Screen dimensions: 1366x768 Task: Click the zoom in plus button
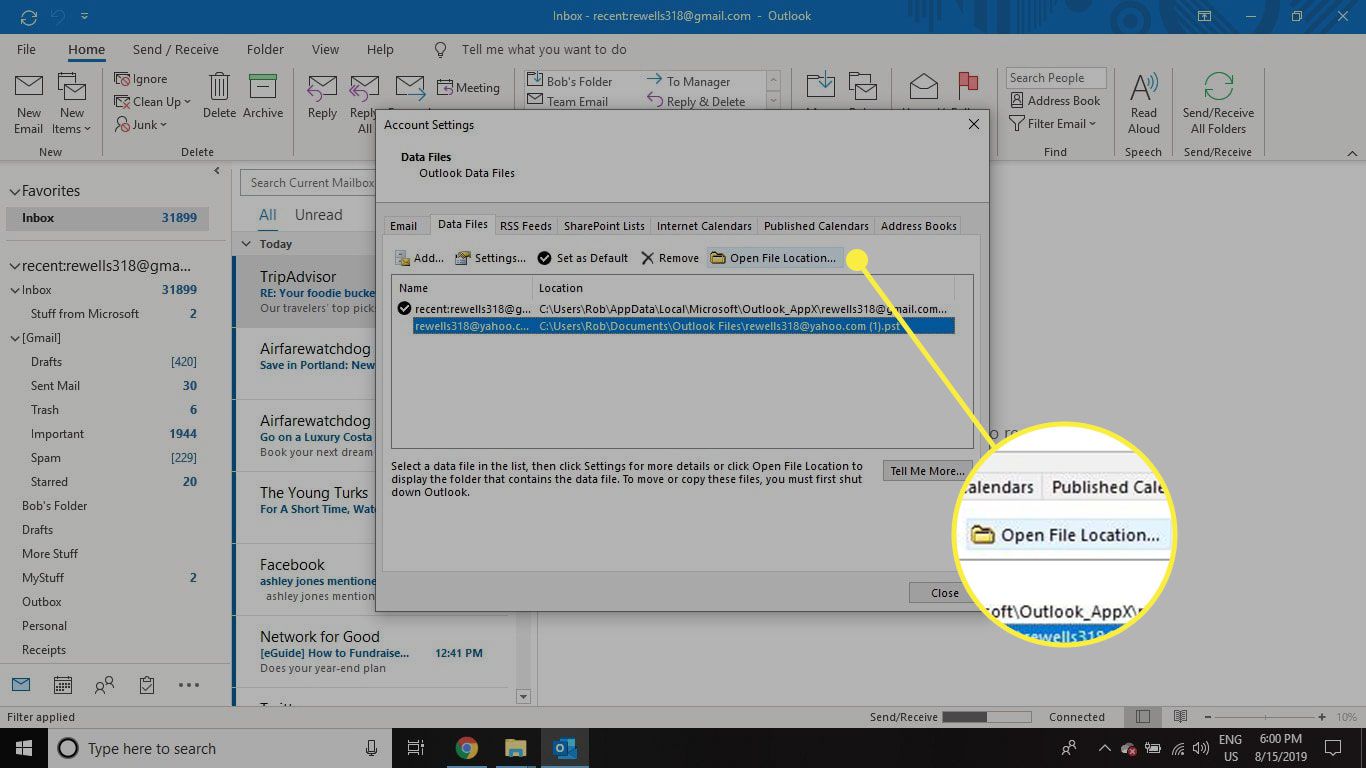pyautogui.click(x=1323, y=717)
